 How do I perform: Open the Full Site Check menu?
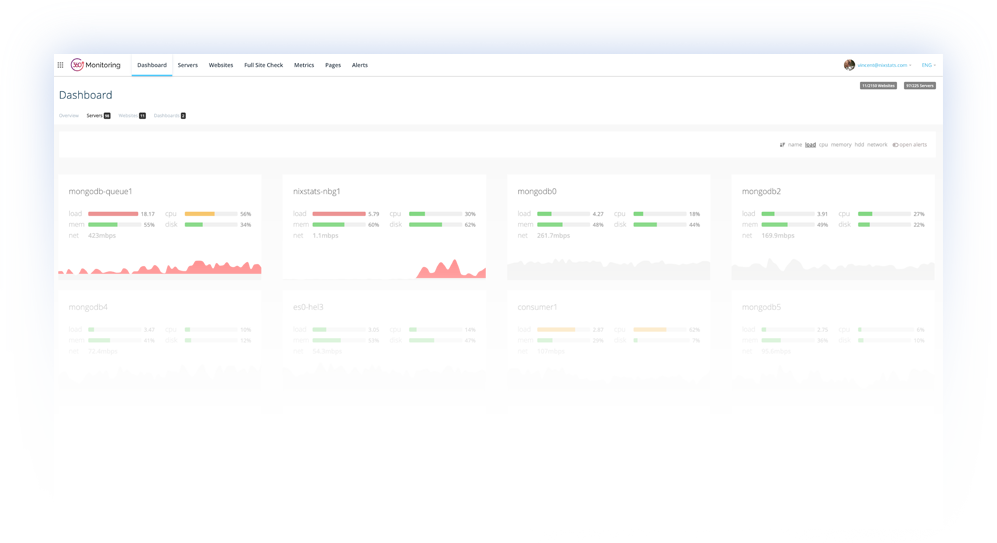coord(263,65)
